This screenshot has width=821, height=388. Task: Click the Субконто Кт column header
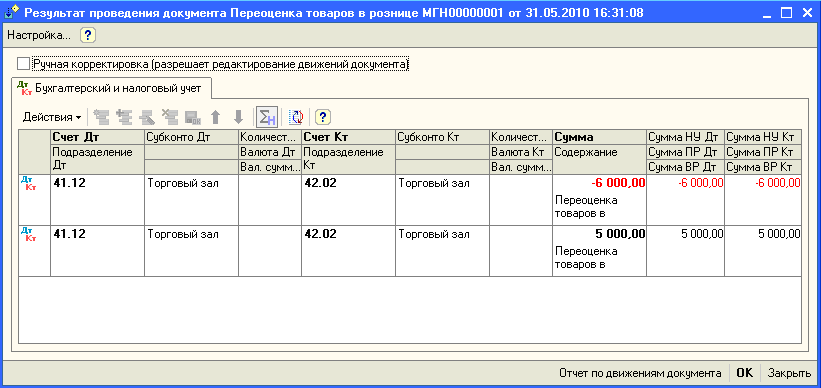coord(442,137)
